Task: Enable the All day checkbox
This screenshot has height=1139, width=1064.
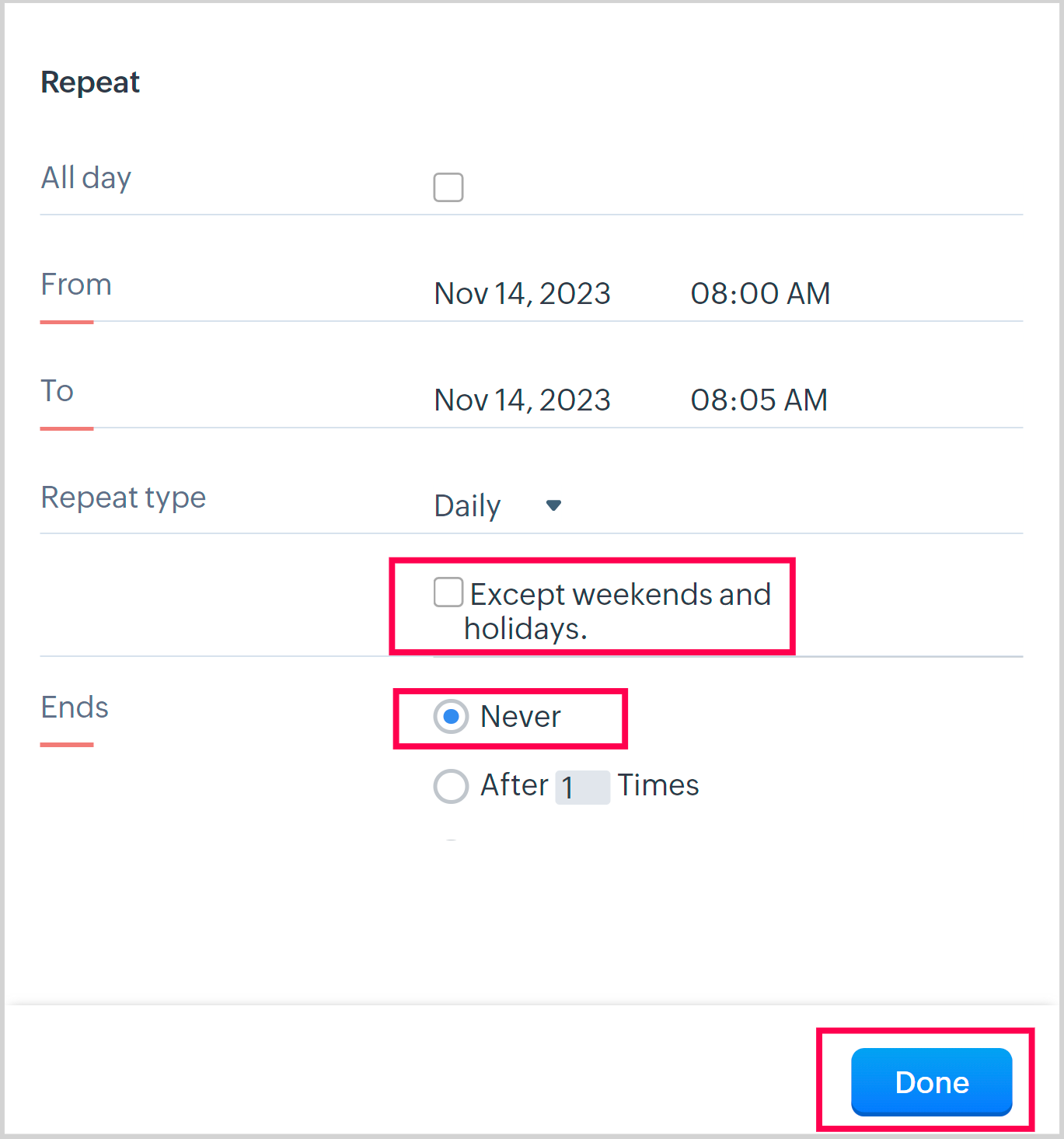Action: coord(448,187)
